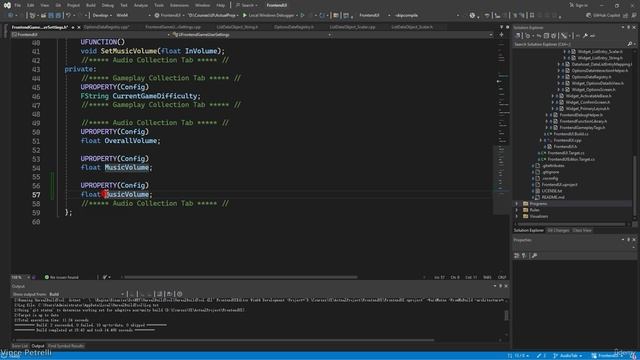Click the Solution Explorer search field
640x360 pixels.
[x=569, y=44]
